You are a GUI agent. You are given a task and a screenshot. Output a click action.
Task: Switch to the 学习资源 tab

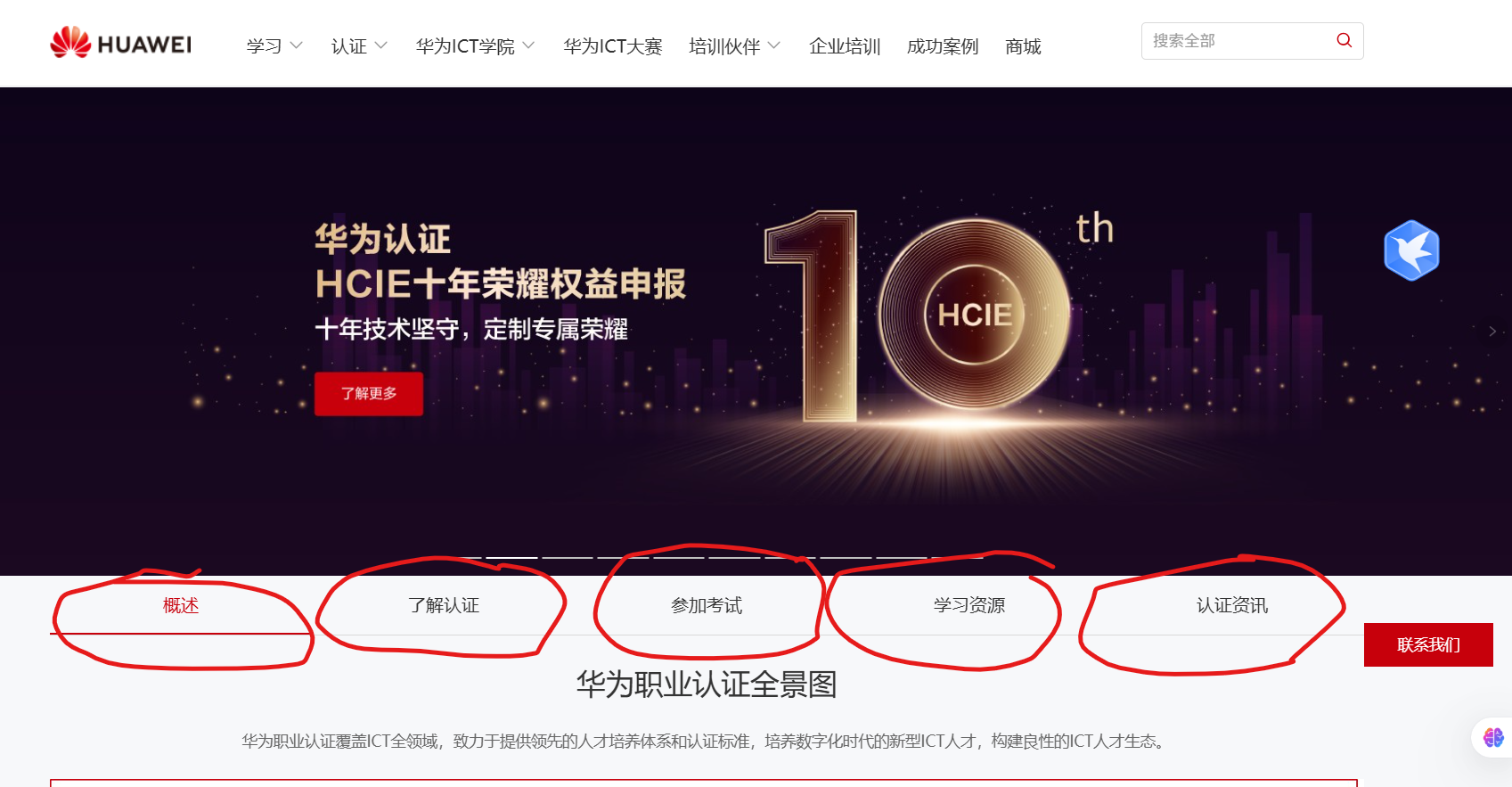click(969, 605)
